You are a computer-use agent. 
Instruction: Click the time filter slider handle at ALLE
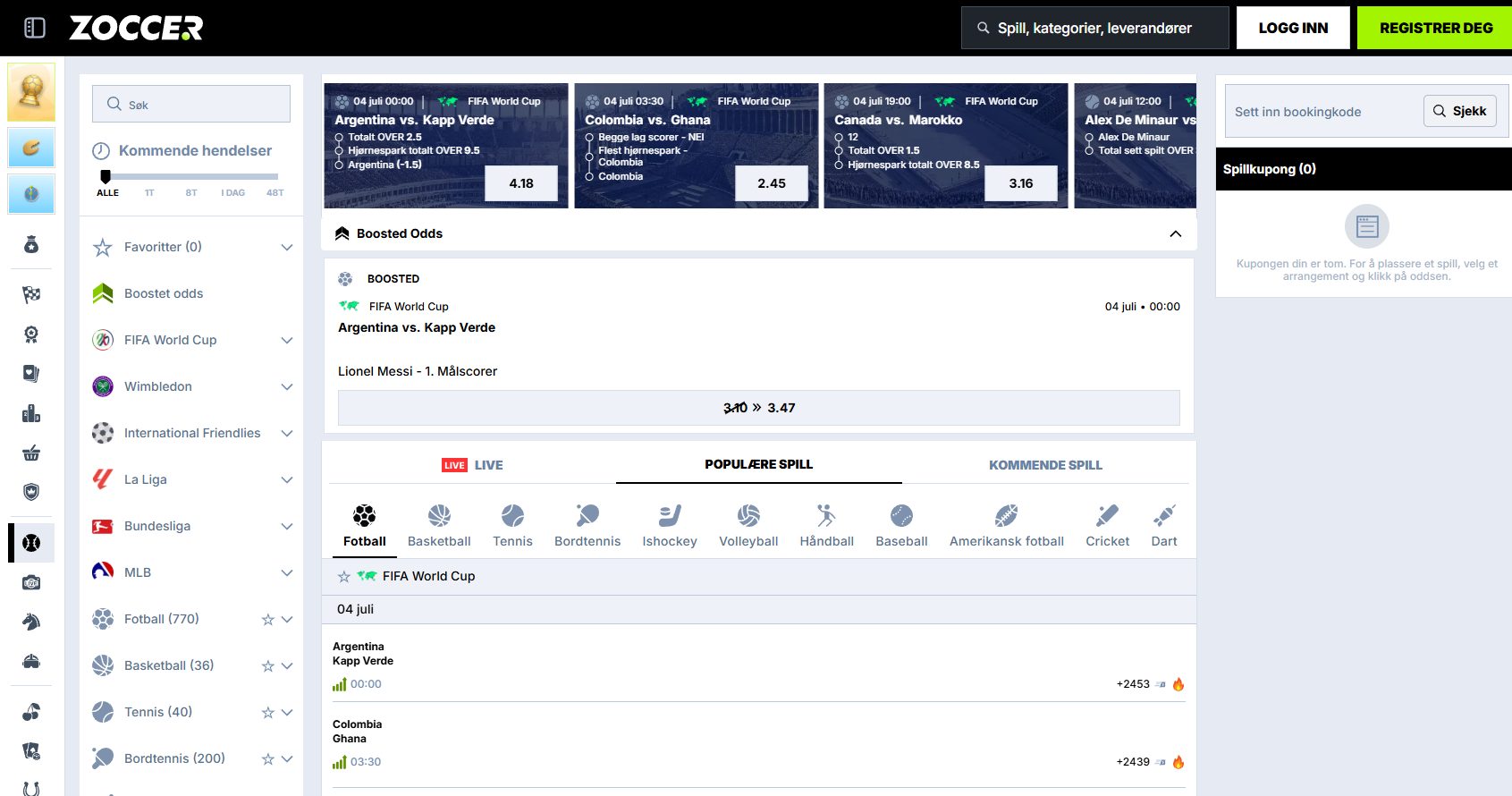106,176
